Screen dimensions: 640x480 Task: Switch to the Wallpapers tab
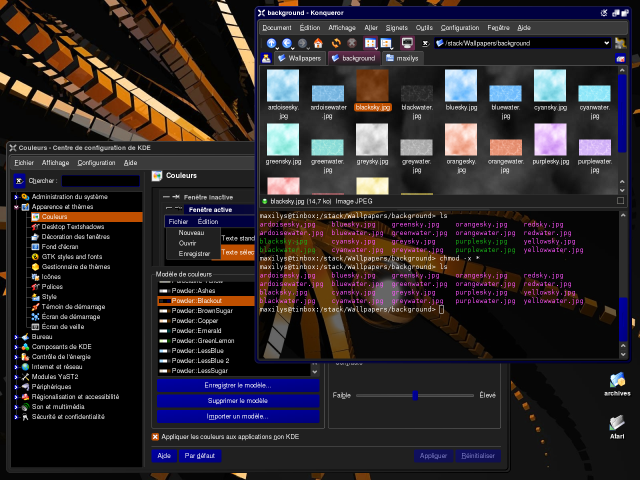point(300,58)
